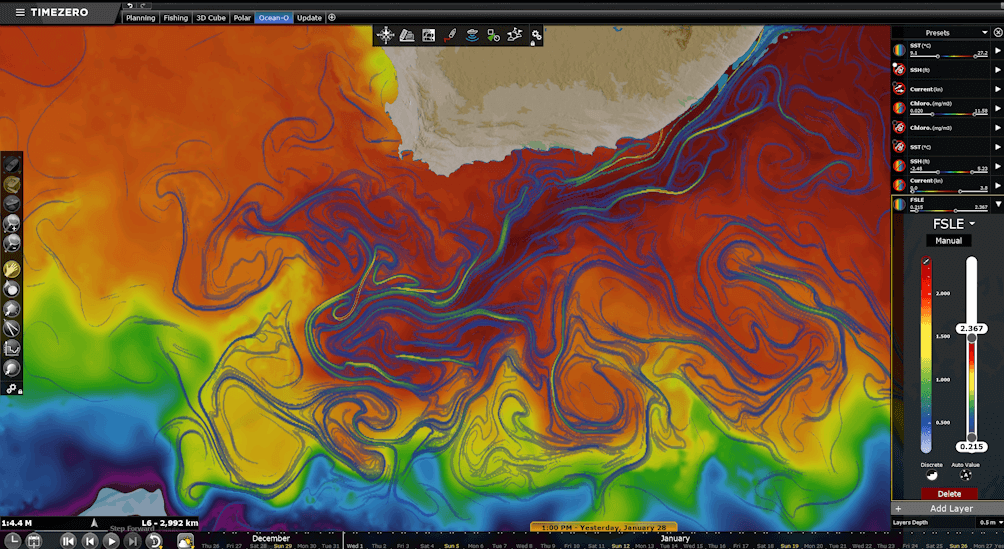The width and height of the screenshot is (1004, 549).
Task: Click the targets icon in top ribbon
Action: 493,35
